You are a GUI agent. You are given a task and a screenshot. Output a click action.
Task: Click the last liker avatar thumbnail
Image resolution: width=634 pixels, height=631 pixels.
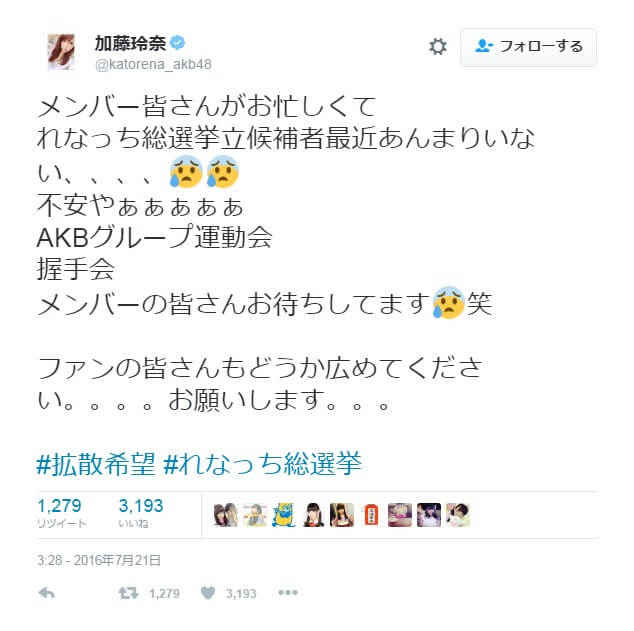(458, 515)
